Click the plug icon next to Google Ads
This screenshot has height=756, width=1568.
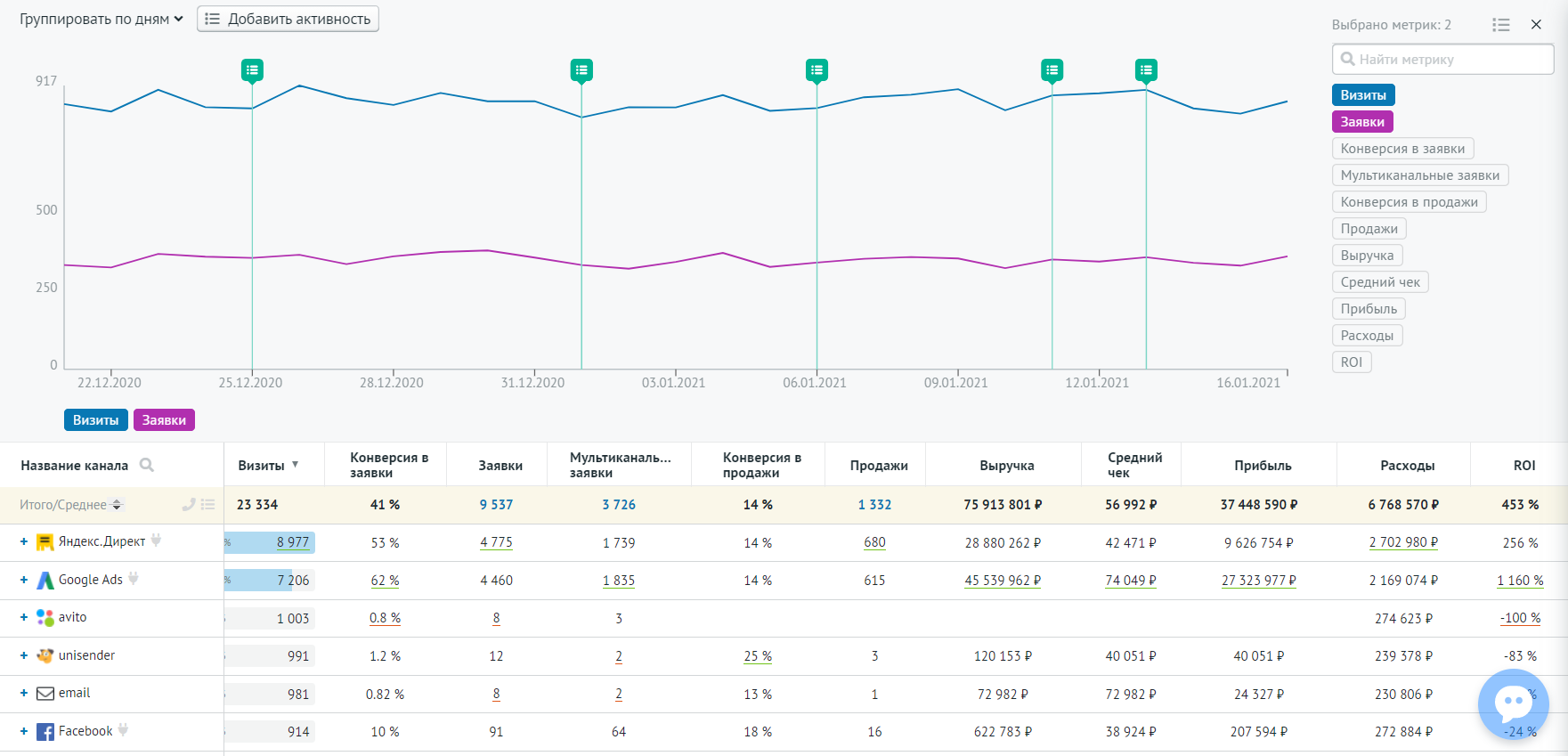(134, 578)
